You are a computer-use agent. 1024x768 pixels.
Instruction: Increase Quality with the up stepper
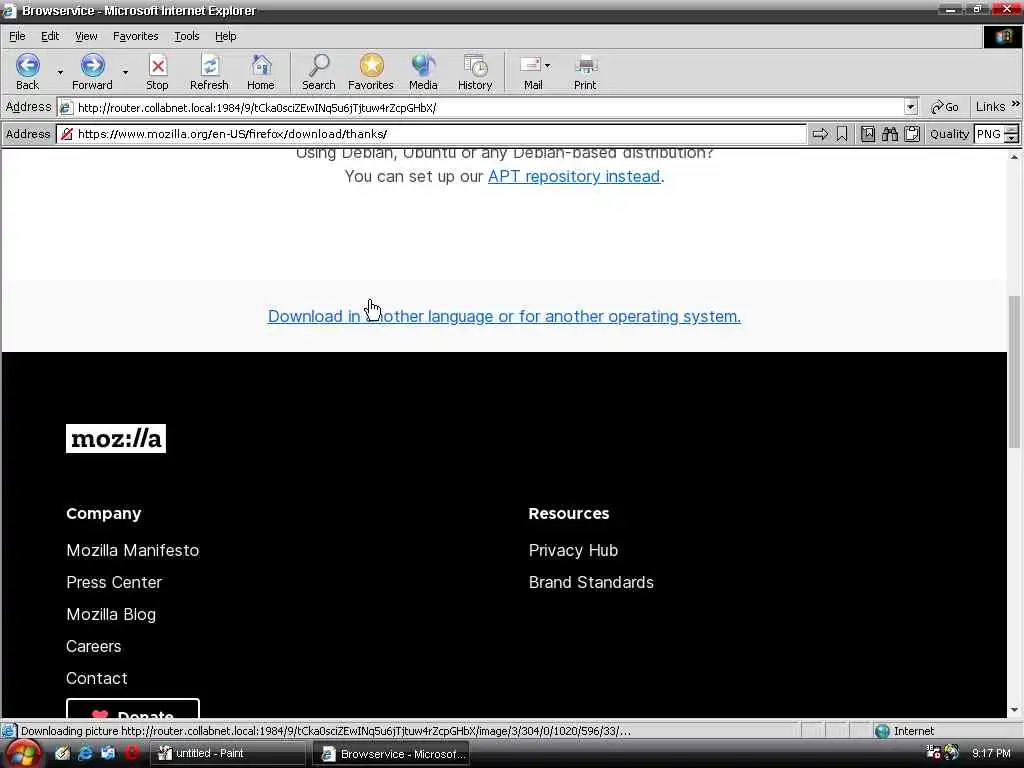tap(1011, 129)
